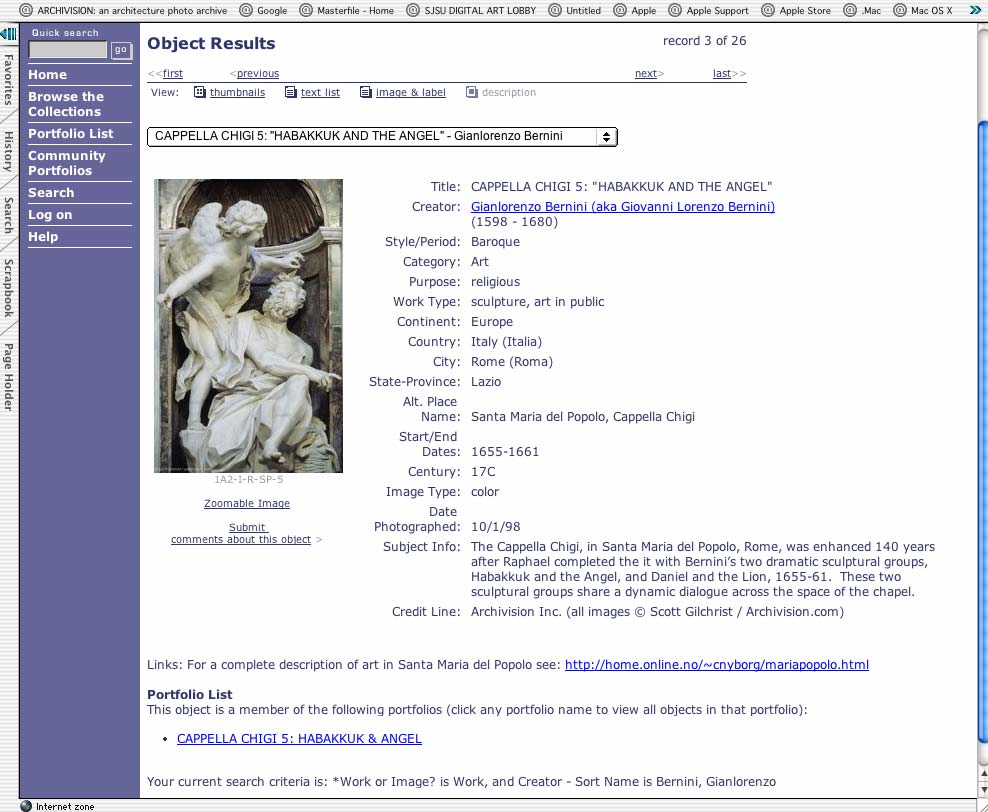Open the Apple Store bookmark
988x812 pixels.
pos(796,10)
